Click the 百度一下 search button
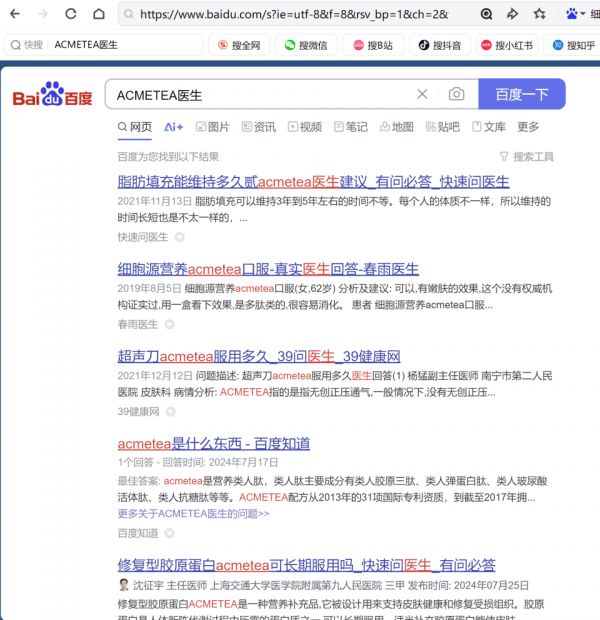The height and width of the screenshot is (620, 600). [522, 94]
